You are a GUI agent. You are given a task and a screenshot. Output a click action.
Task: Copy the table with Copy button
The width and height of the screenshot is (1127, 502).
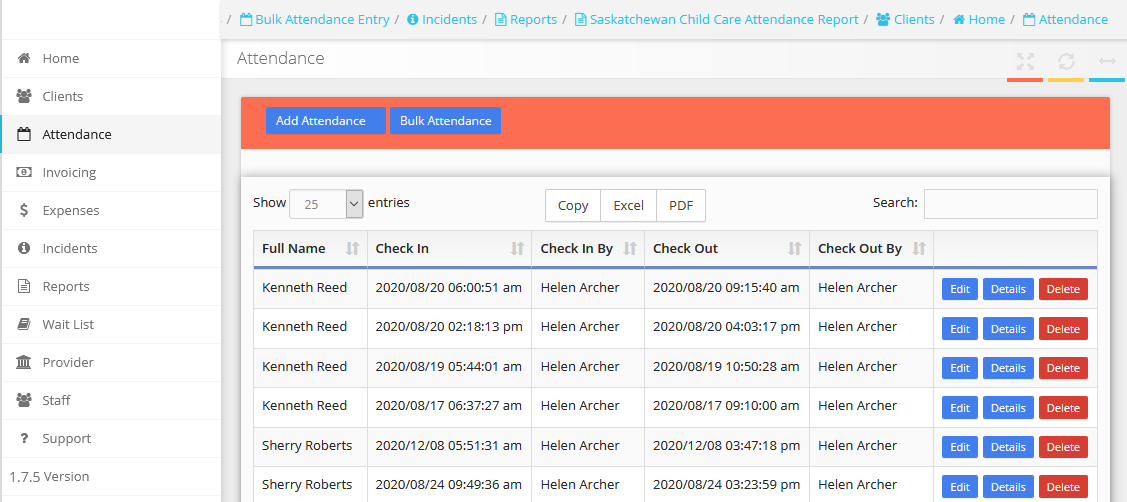coord(573,205)
